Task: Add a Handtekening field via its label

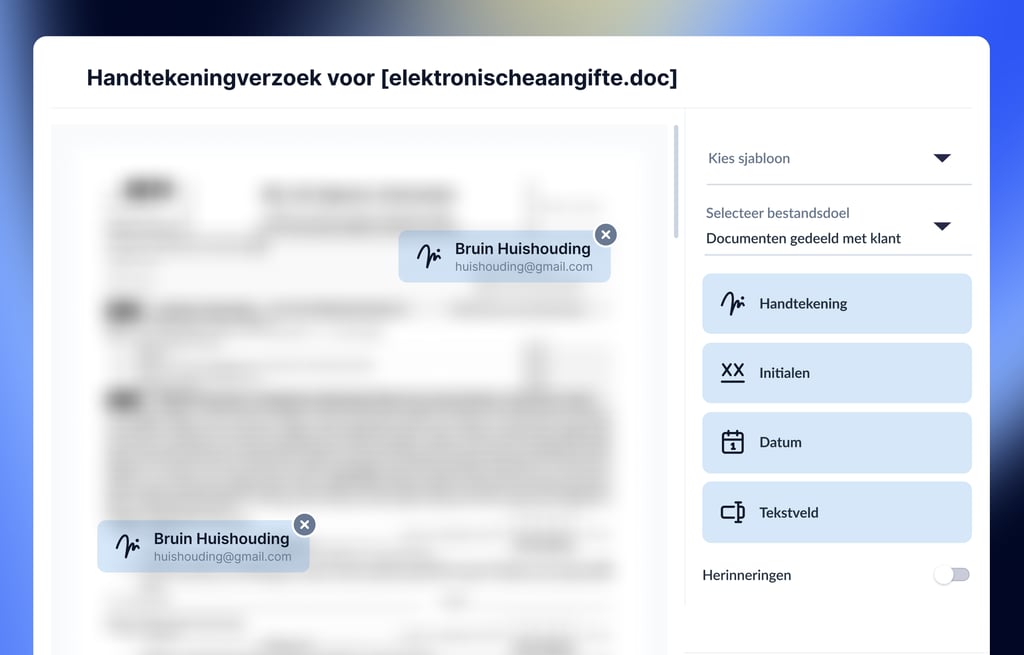Action: pyautogui.click(x=803, y=303)
